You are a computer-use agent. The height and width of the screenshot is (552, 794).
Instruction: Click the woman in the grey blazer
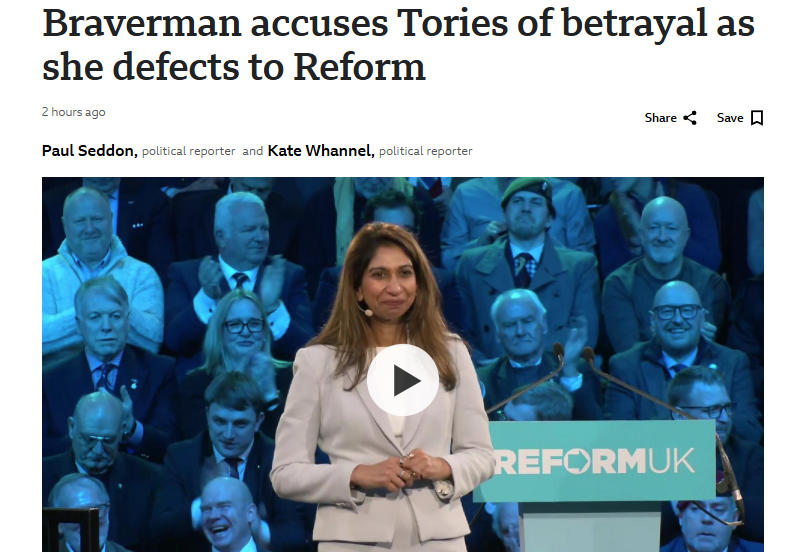tap(382, 385)
